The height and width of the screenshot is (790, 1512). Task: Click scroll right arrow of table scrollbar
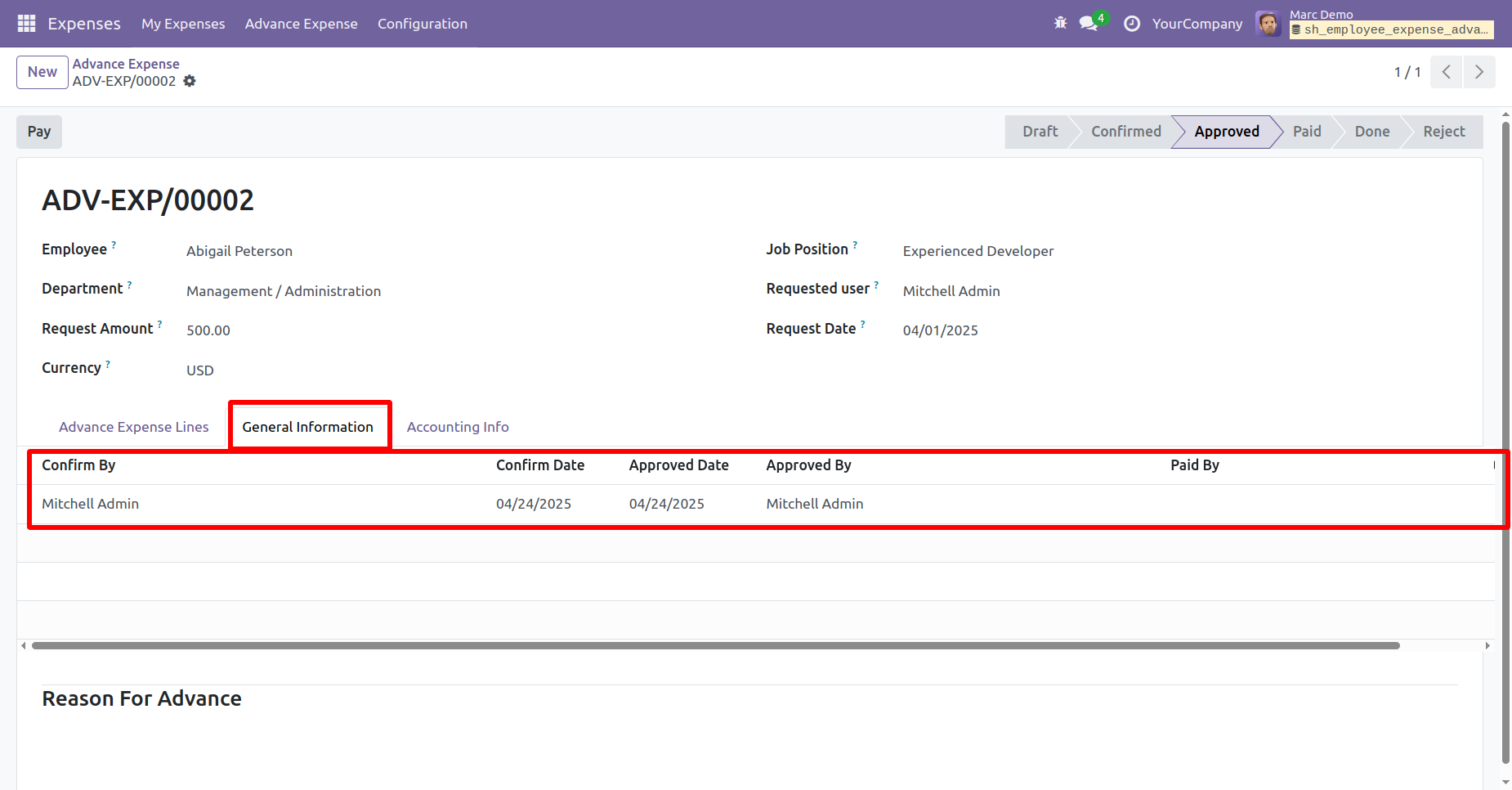(x=1487, y=646)
